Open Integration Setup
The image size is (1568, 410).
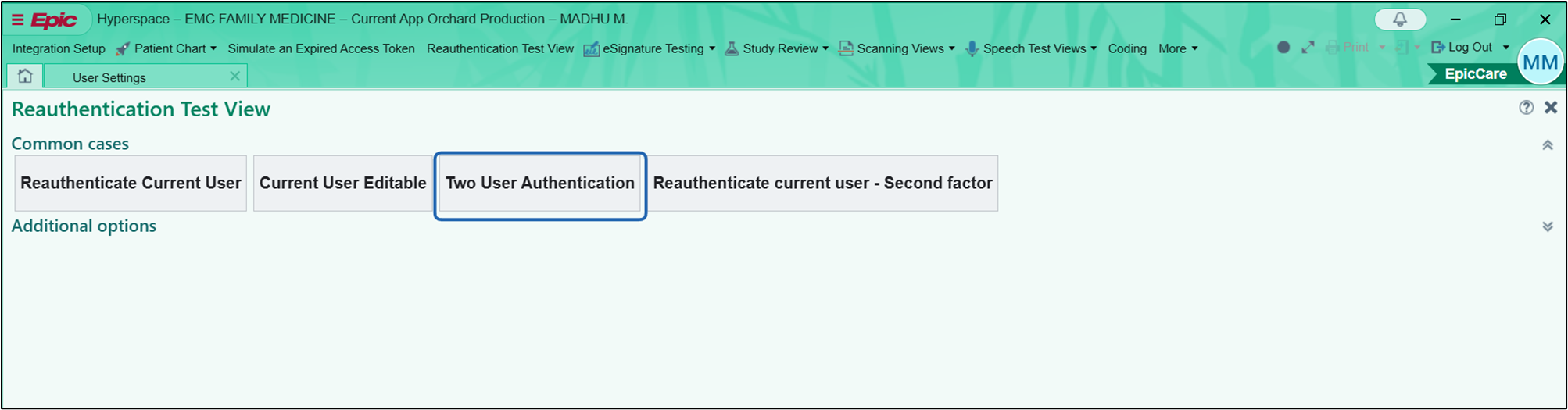59,48
